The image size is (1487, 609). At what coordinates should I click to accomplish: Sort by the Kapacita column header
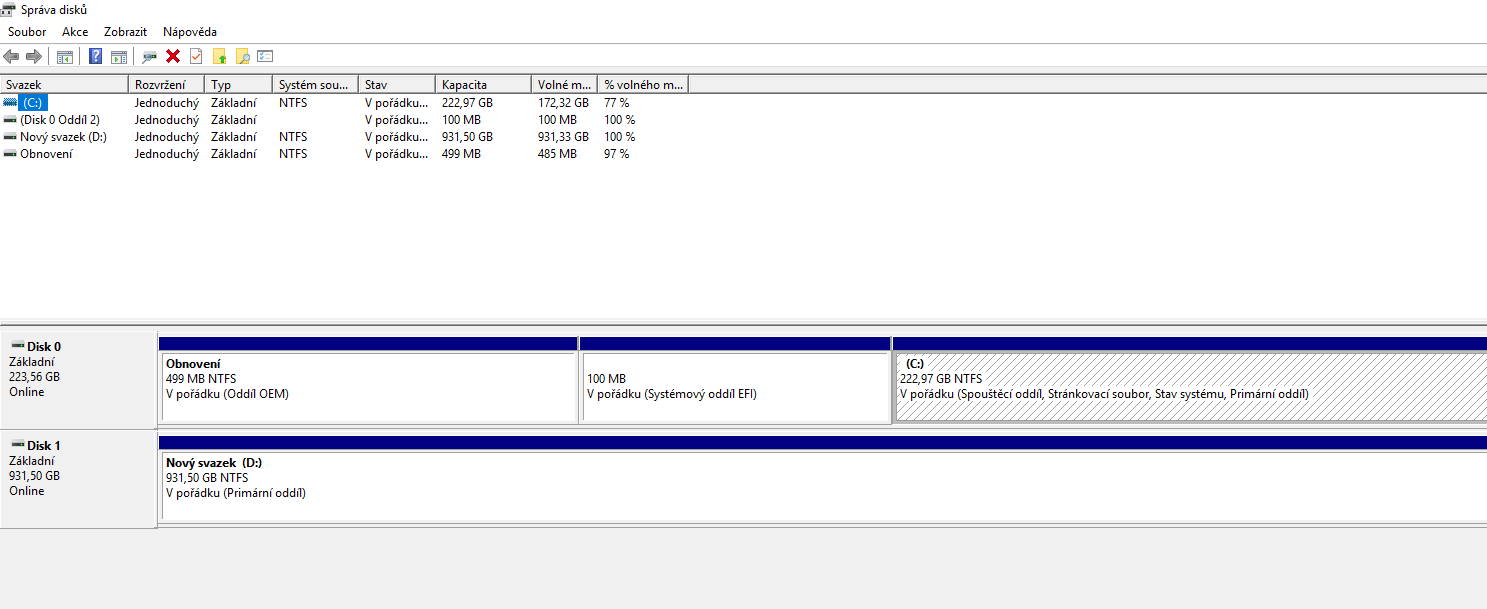coord(482,85)
